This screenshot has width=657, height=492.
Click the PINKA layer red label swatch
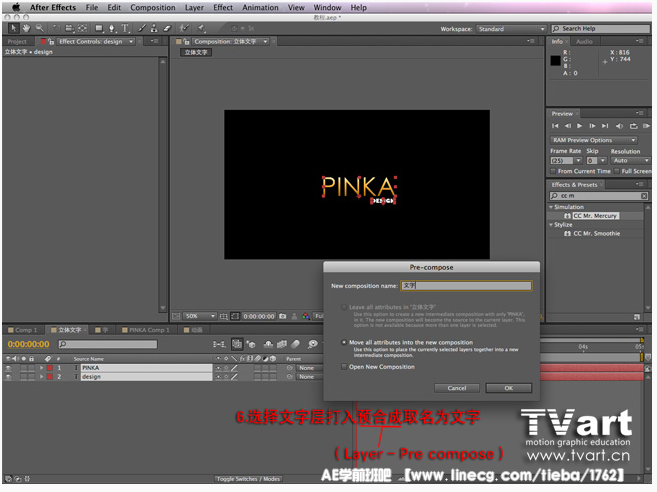point(50,368)
